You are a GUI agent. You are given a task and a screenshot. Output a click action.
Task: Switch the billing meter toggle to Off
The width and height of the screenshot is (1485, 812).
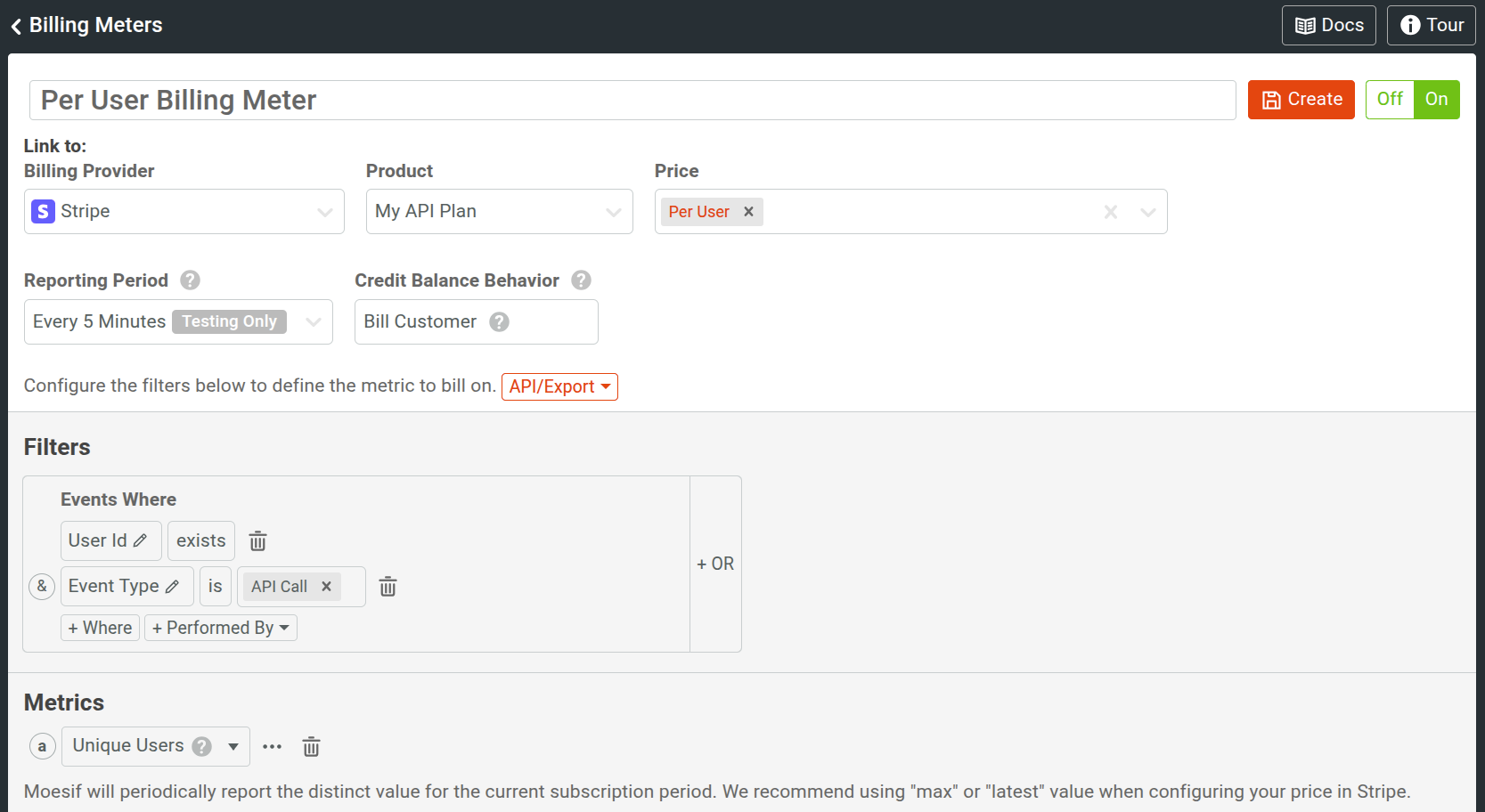pos(1390,100)
